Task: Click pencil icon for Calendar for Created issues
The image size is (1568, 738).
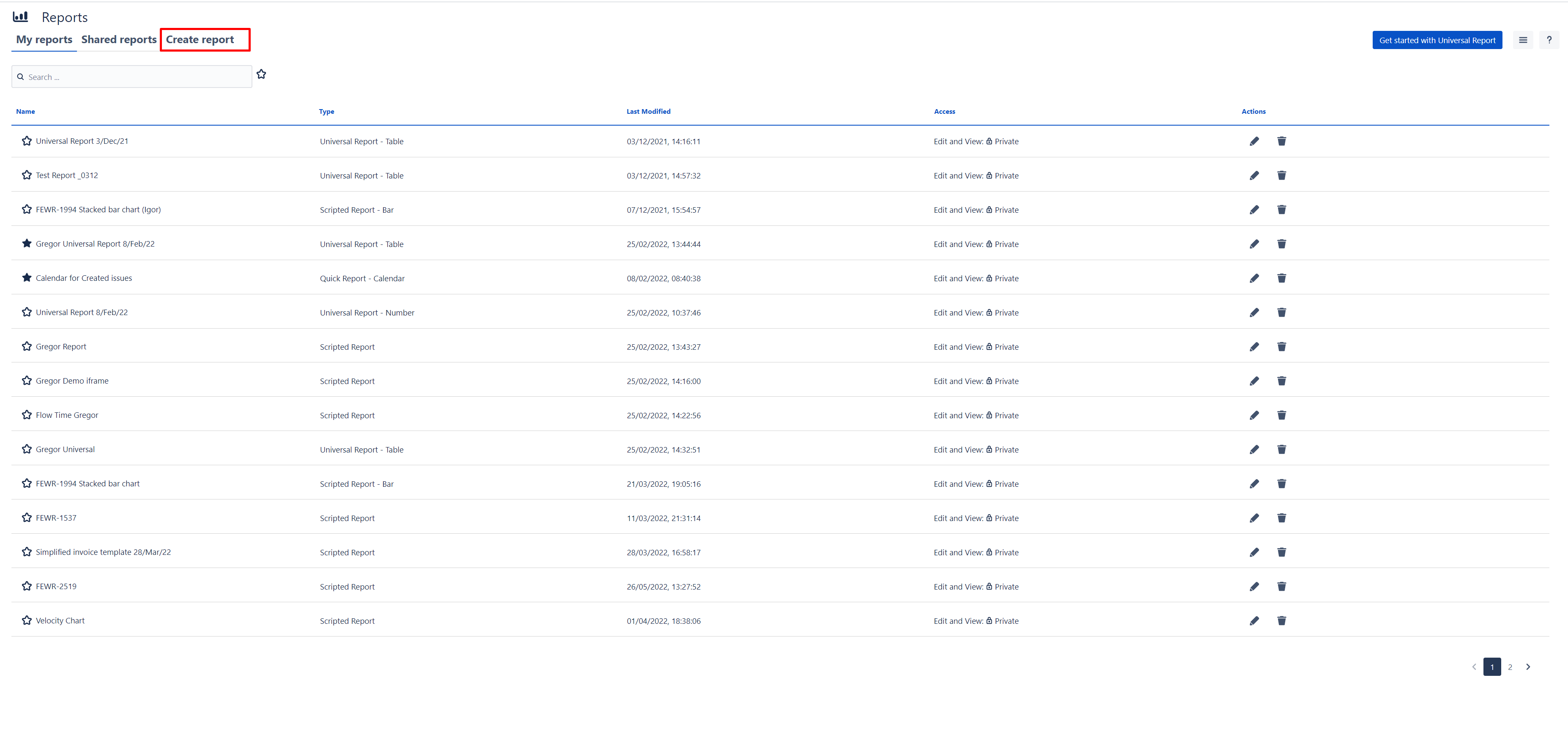Action: coord(1254,278)
